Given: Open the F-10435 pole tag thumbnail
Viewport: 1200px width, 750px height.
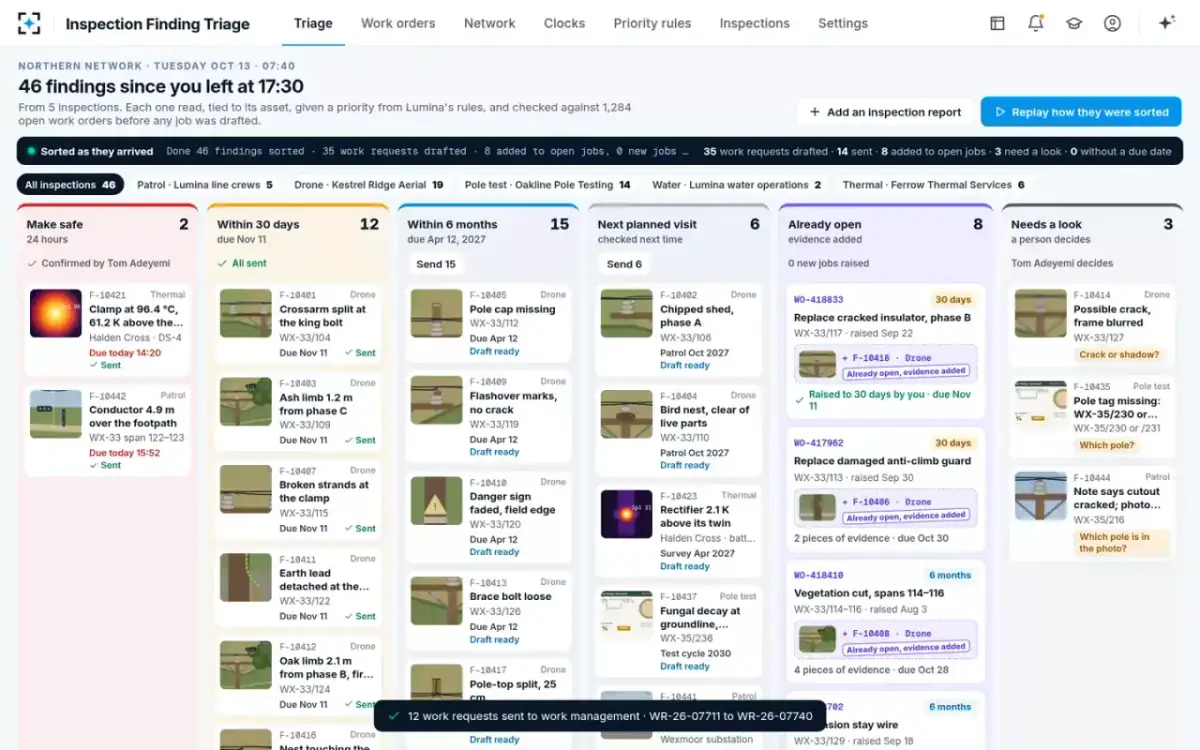Looking at the screenshot, I should click(x=1040, y=405).
